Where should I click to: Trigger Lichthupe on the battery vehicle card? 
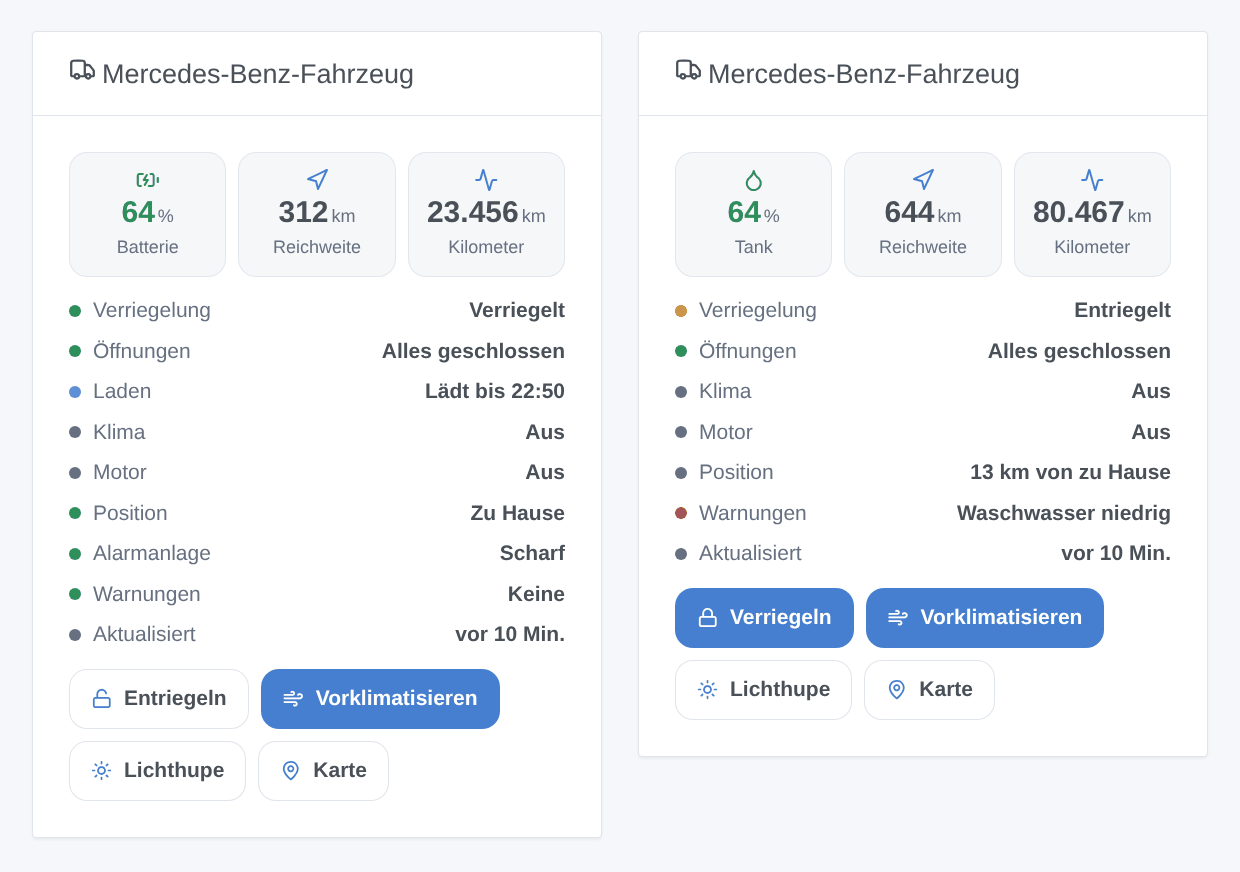tap(157, 771)
